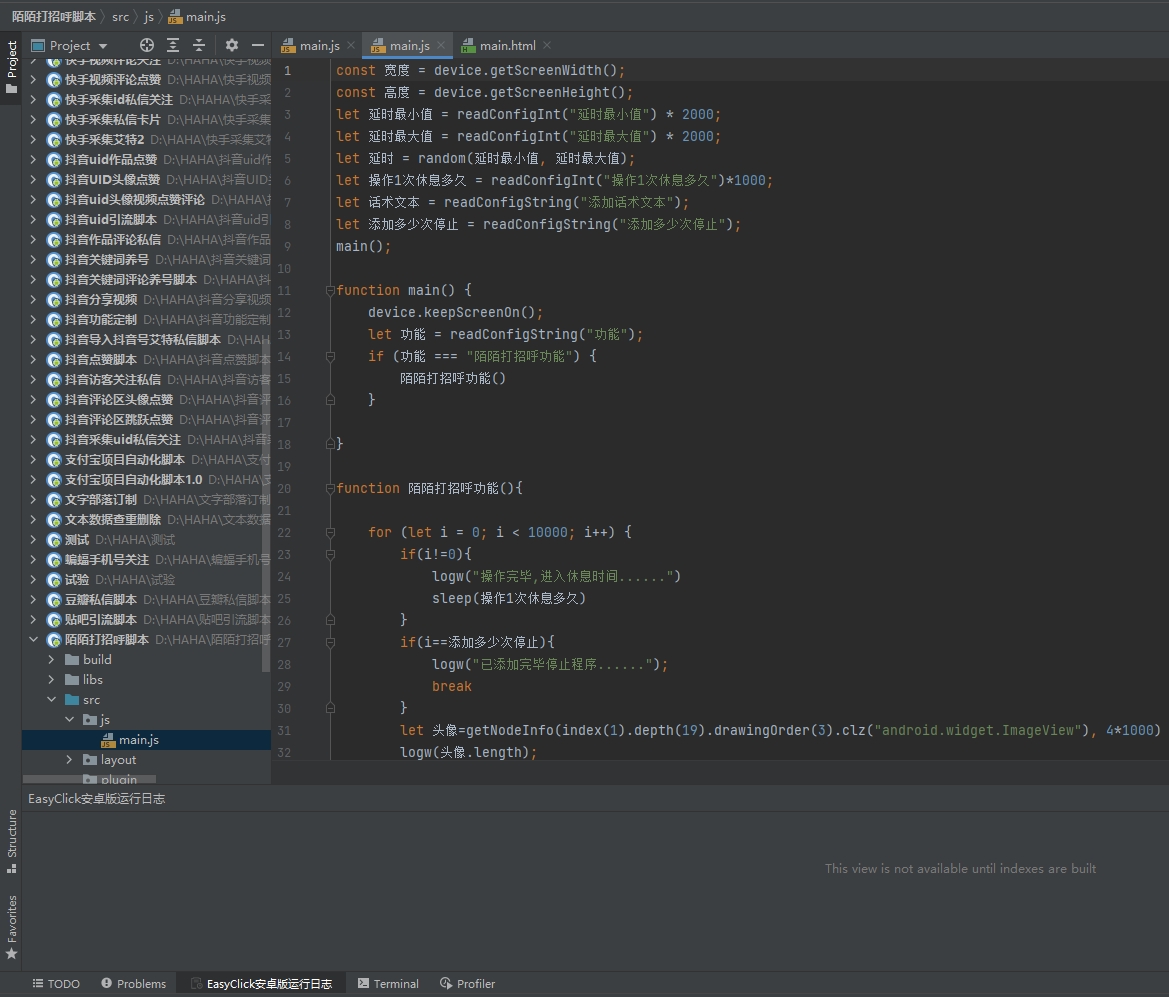Select the 快手采集私信卡片 project

[146, 119]
